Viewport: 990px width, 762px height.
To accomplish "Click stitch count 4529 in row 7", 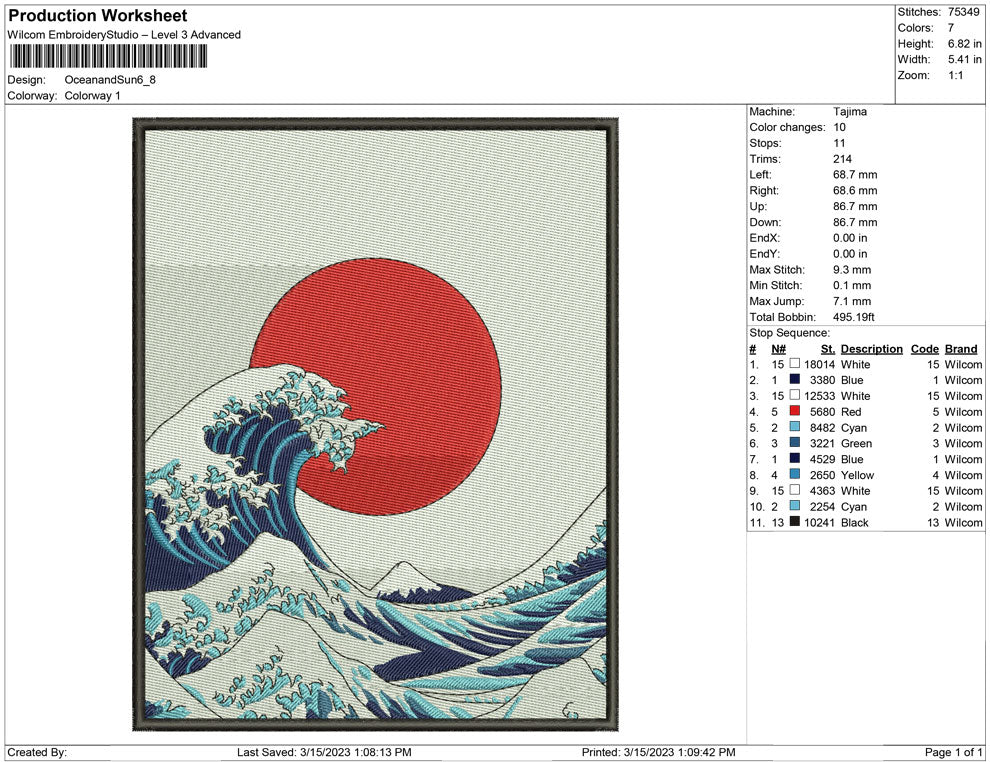I will tap(823, 459).
